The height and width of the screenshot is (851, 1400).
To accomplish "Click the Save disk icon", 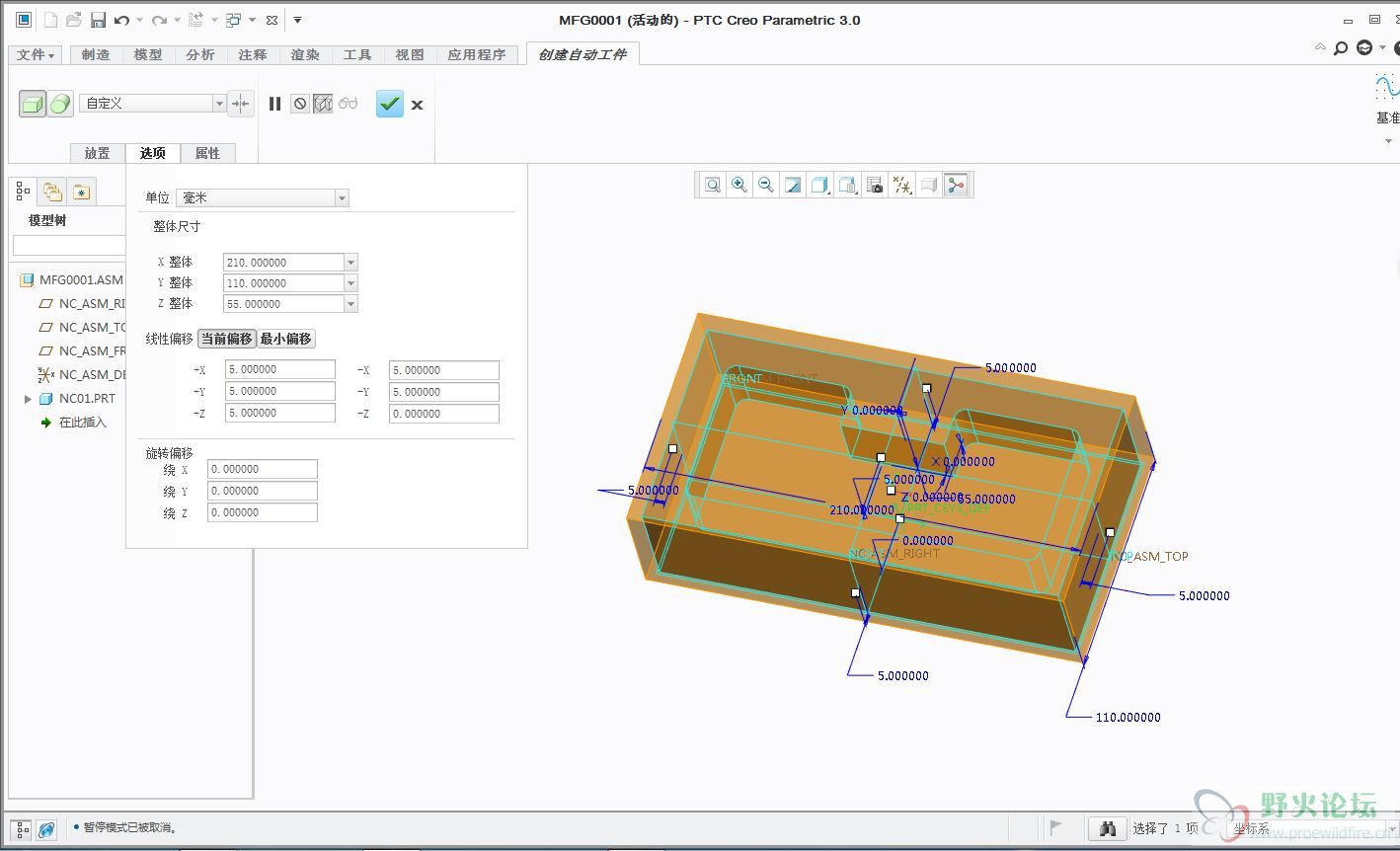I will (98, 20).
